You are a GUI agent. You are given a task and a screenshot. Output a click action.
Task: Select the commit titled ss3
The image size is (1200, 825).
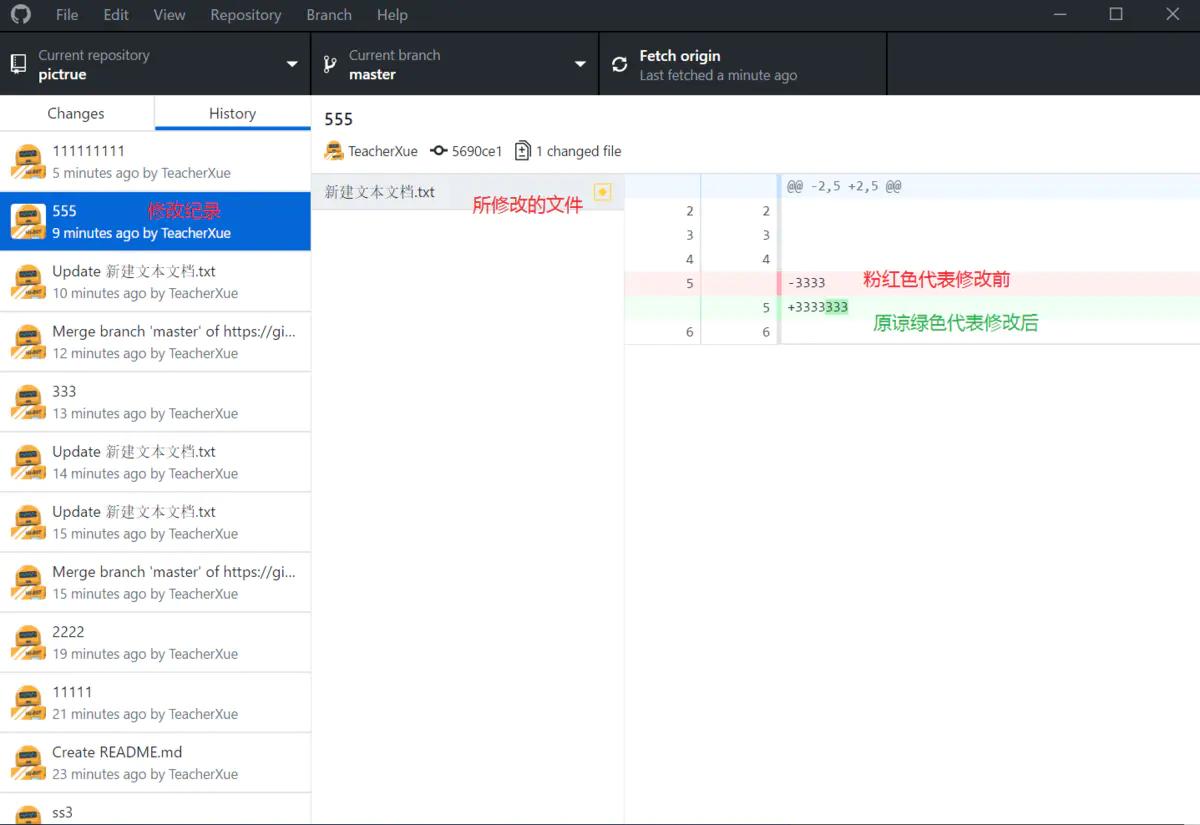point(155,809)
